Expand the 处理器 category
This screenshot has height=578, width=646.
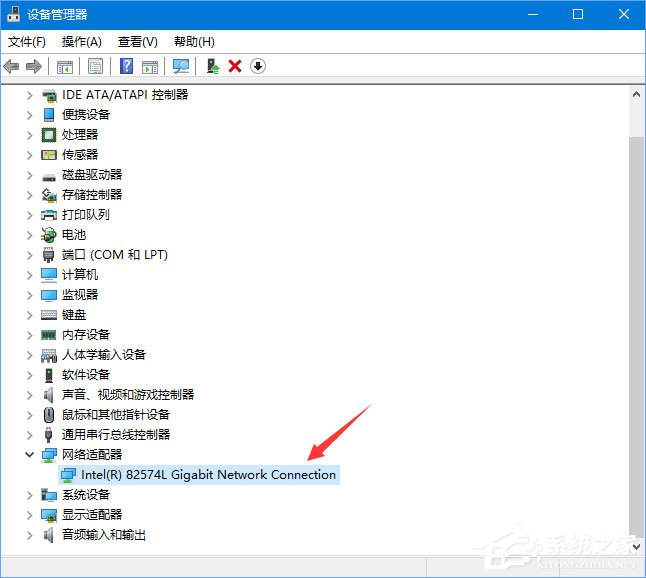point(30,135)
